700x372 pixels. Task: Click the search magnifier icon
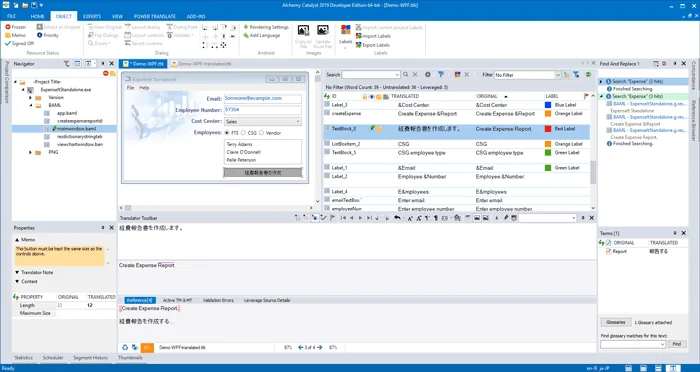(x=405, y=75)
